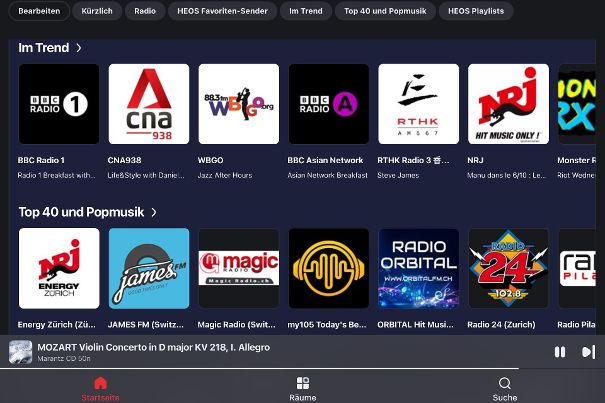The image size is (605, 403).
Task: Click 'CNA938' station name
Action: point(124,160)
